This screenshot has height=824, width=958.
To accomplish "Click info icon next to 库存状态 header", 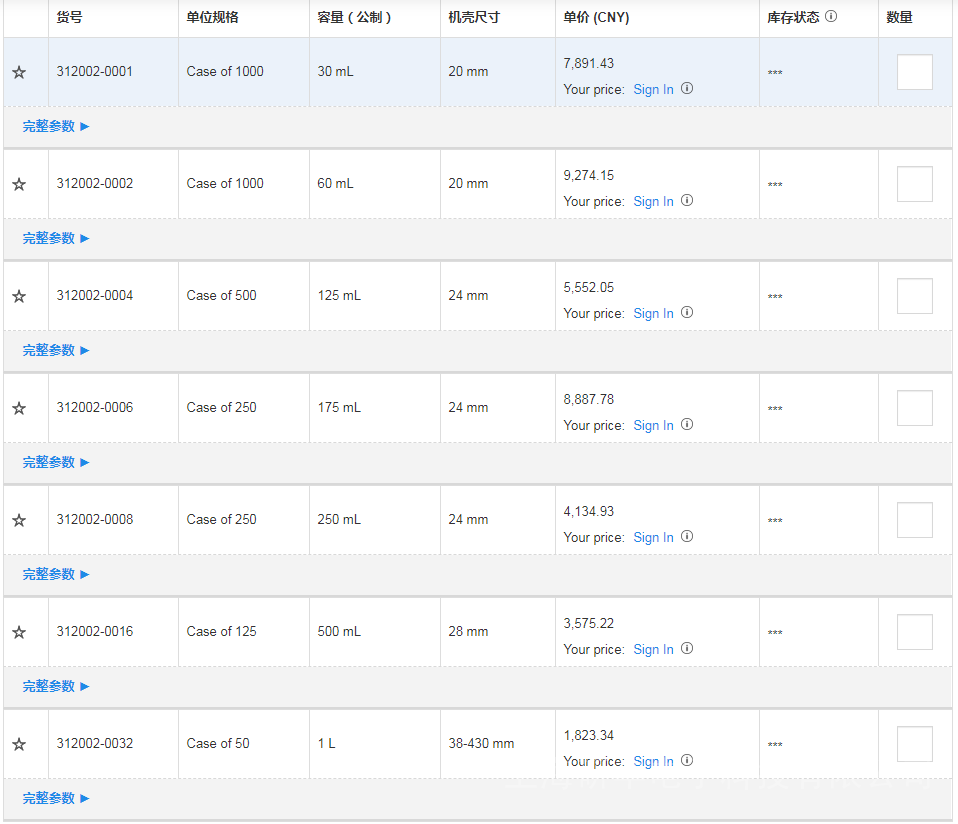I will click(x=831, y=17).
